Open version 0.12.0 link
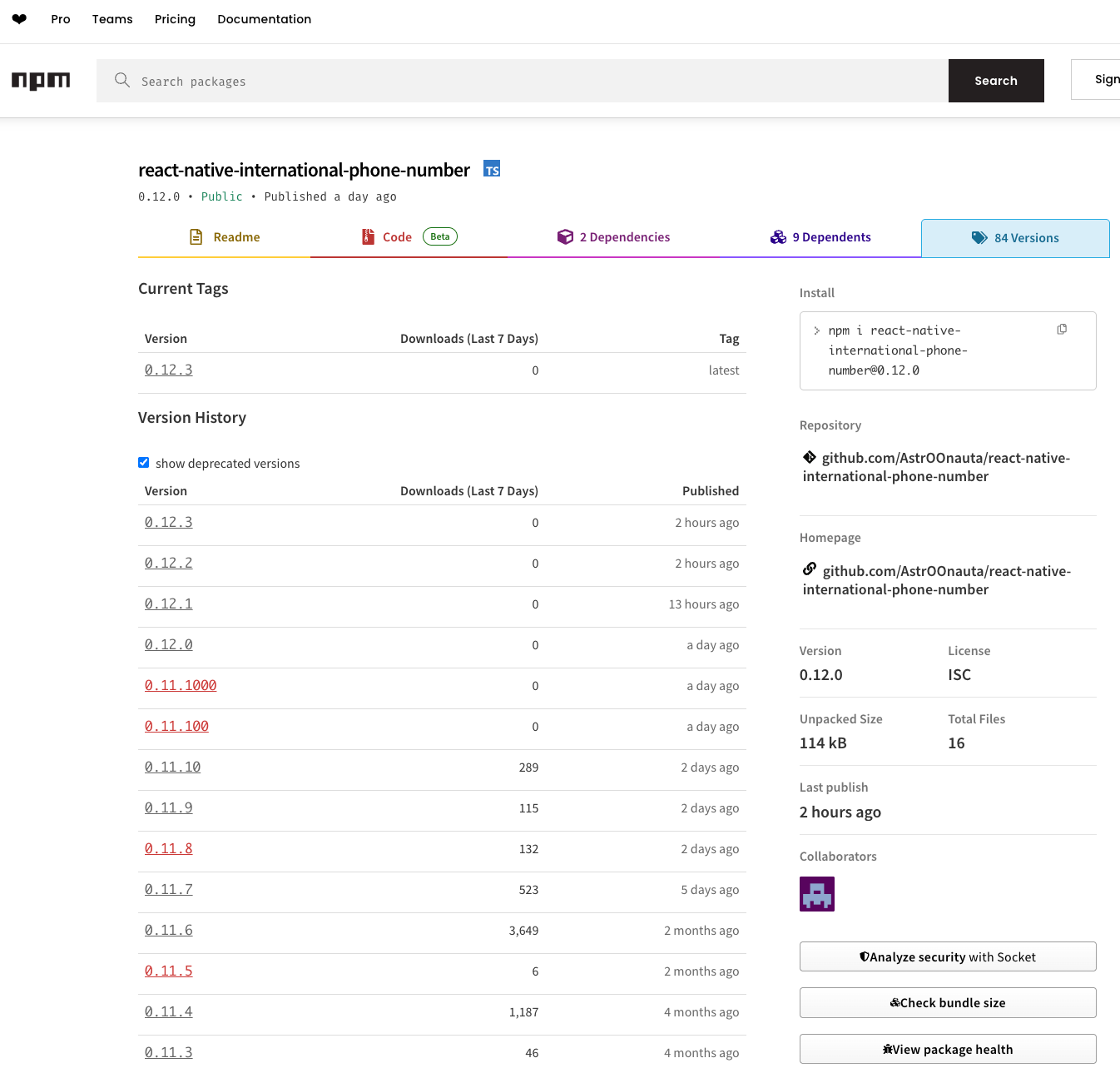 pos(169,644)
